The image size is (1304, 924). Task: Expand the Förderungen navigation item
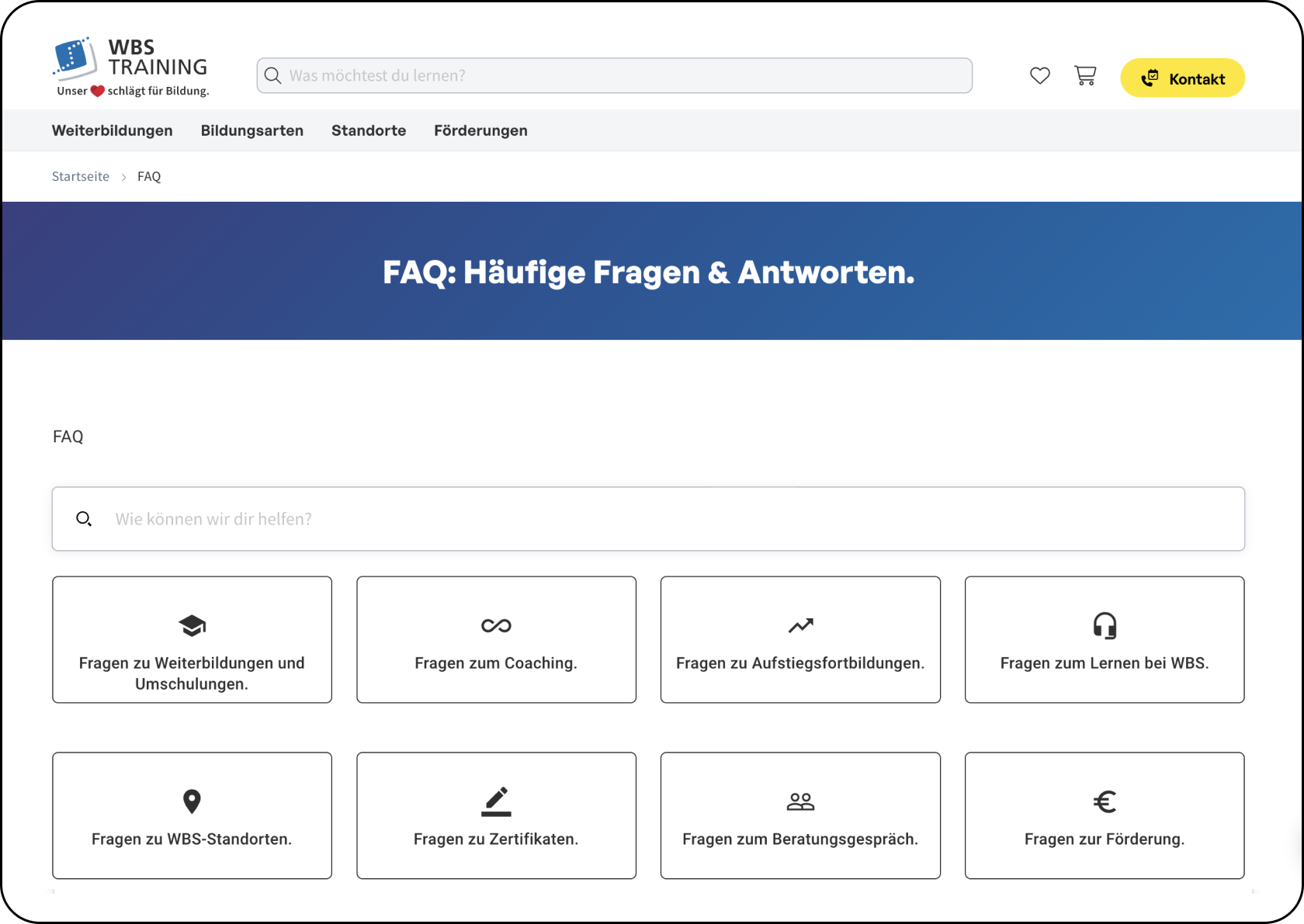(480, 130)
